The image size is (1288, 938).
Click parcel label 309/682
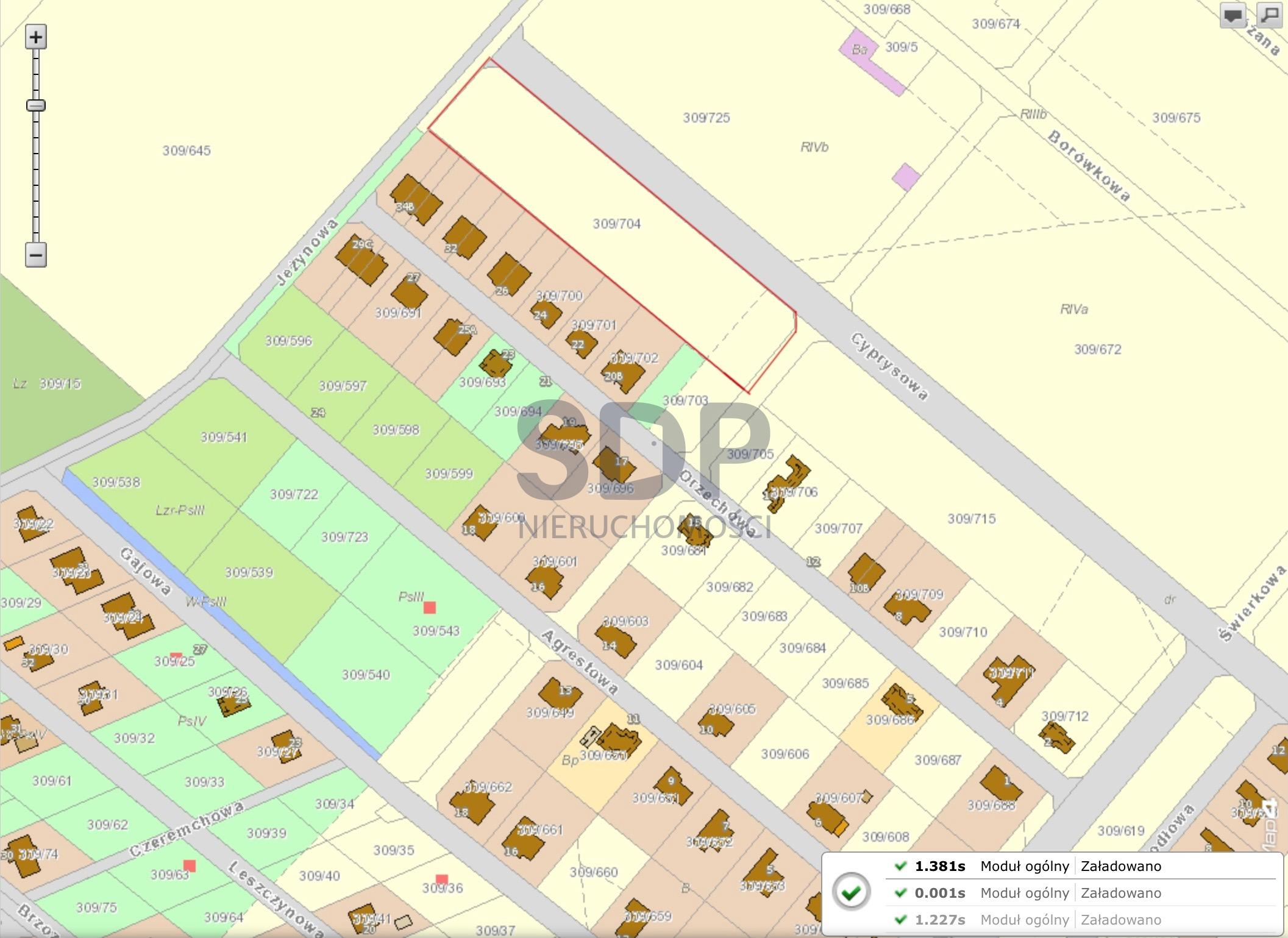click(730, 587)
